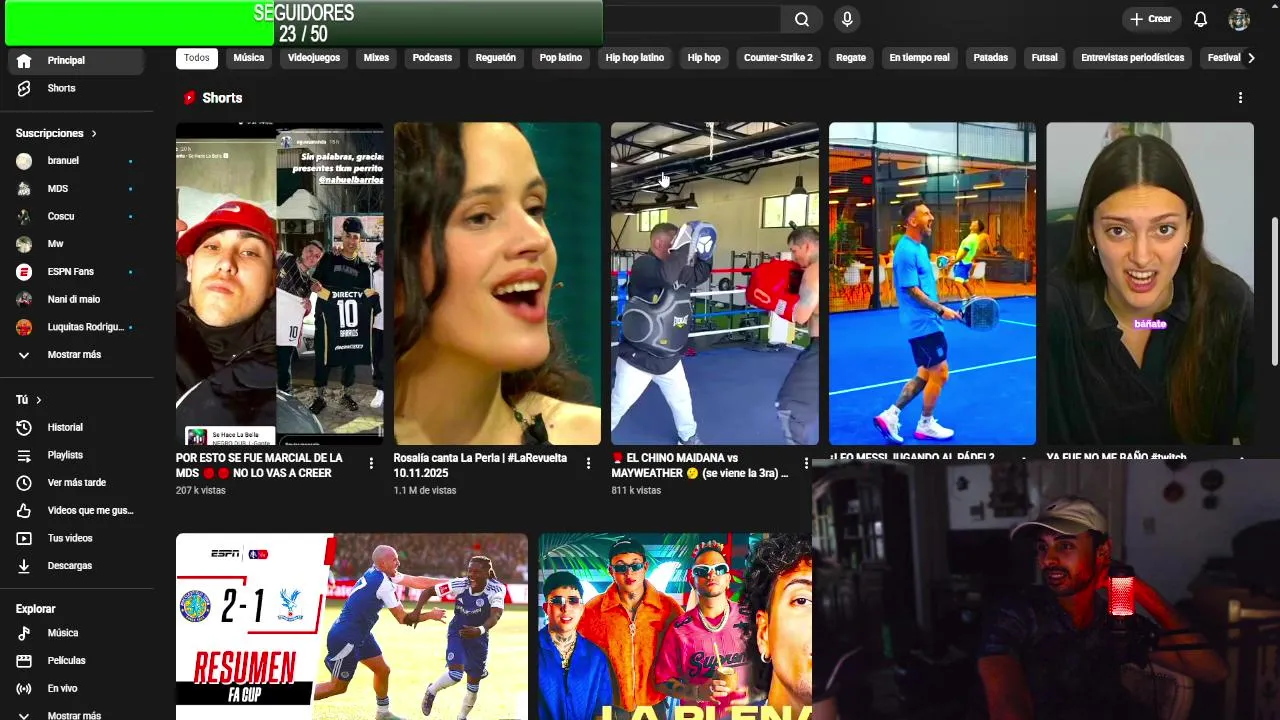1280x720 pixels.
Task: Click the search input field
Action: pyautogui.click(x=692, y=19)
